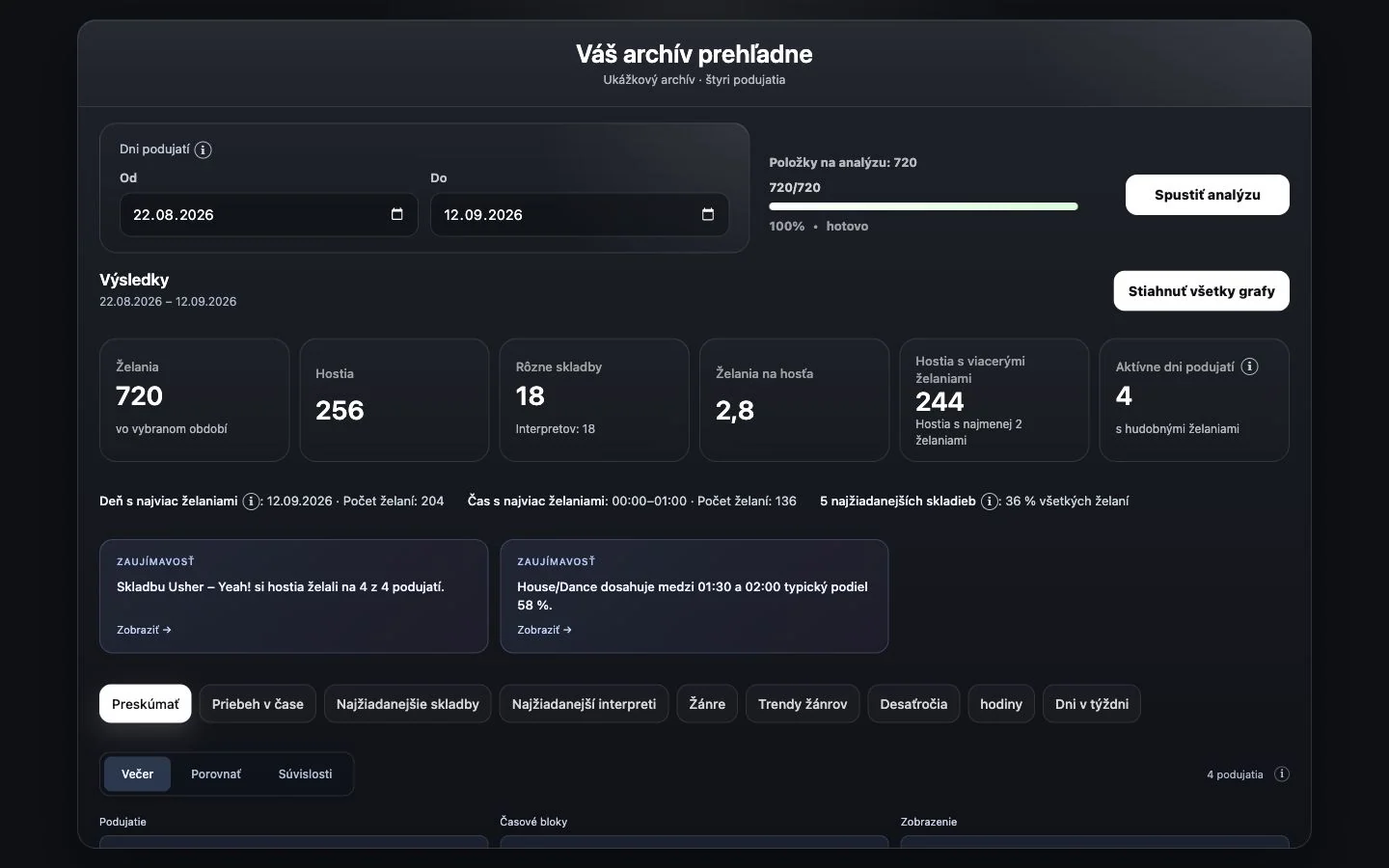Screen dimensions: 1389x868
Task: Click info icon after 5 najžiadanejších skladieb
Action: [990, 502]
